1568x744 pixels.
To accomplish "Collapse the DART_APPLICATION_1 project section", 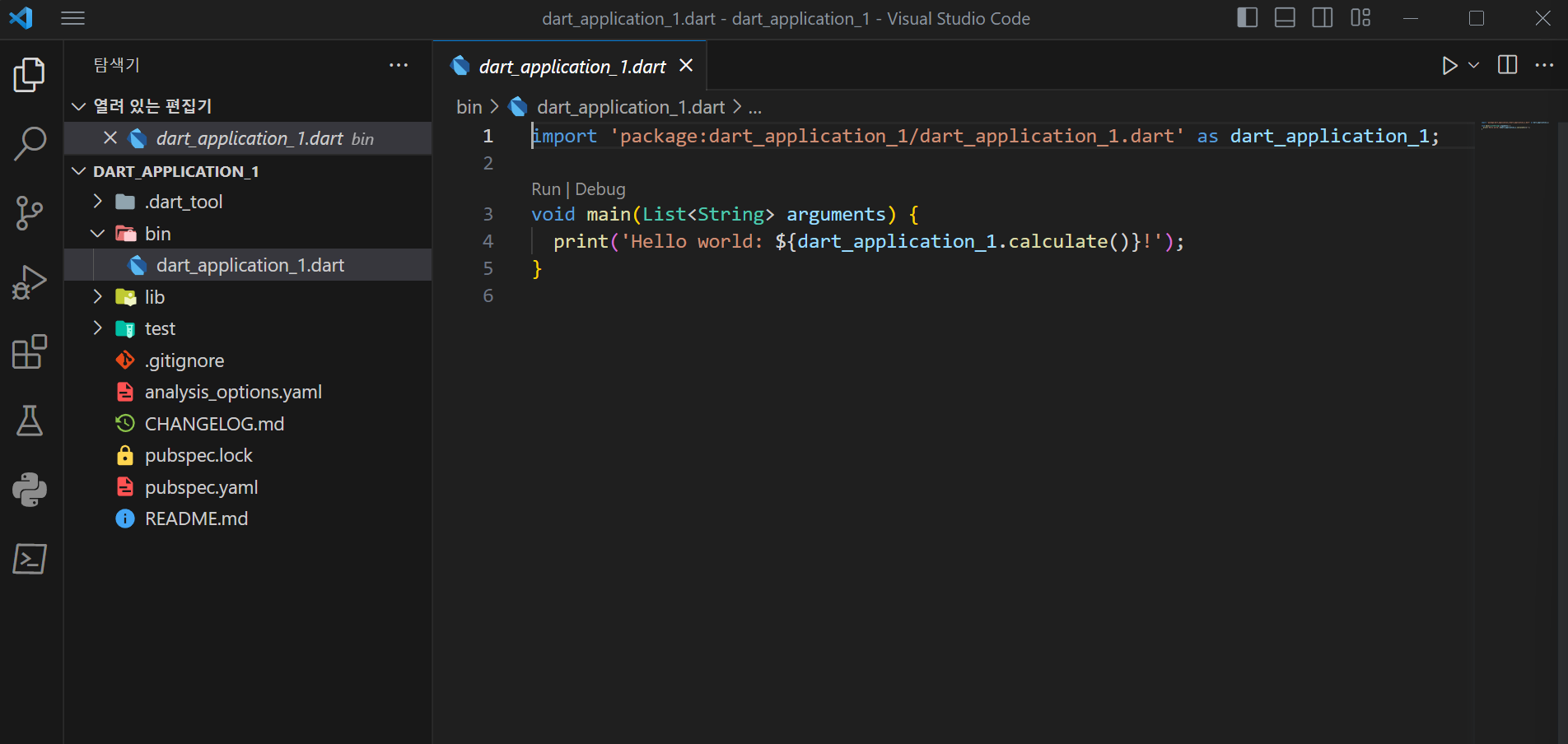I will point(79,171).
